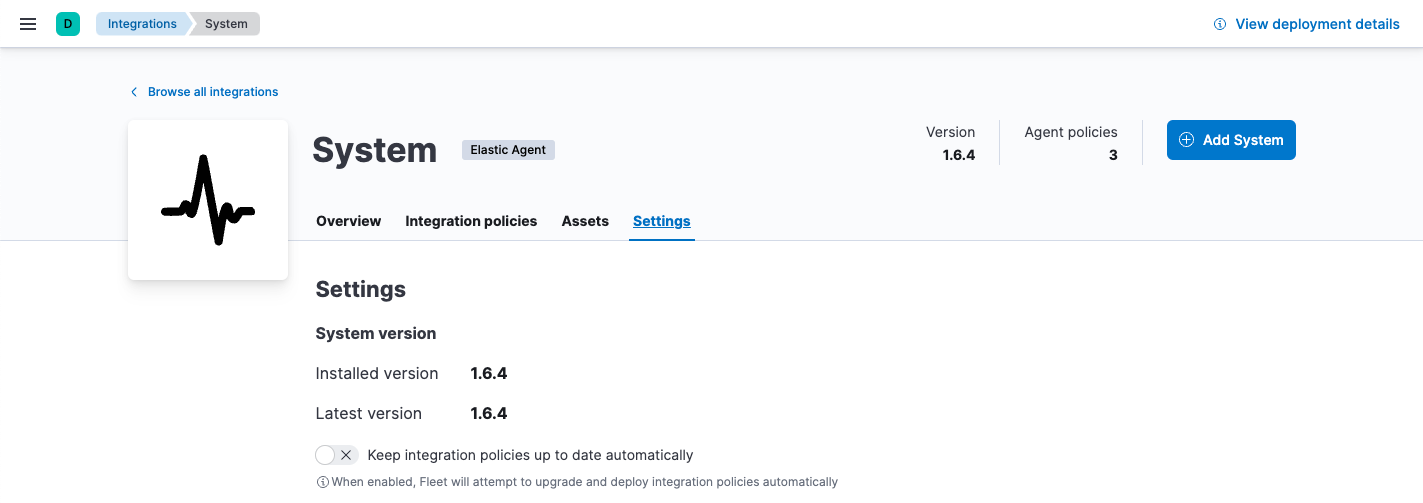Click the plus icon in Add System button
The height and width of the screenshot is (503, 1423).
pos(1187,140)
